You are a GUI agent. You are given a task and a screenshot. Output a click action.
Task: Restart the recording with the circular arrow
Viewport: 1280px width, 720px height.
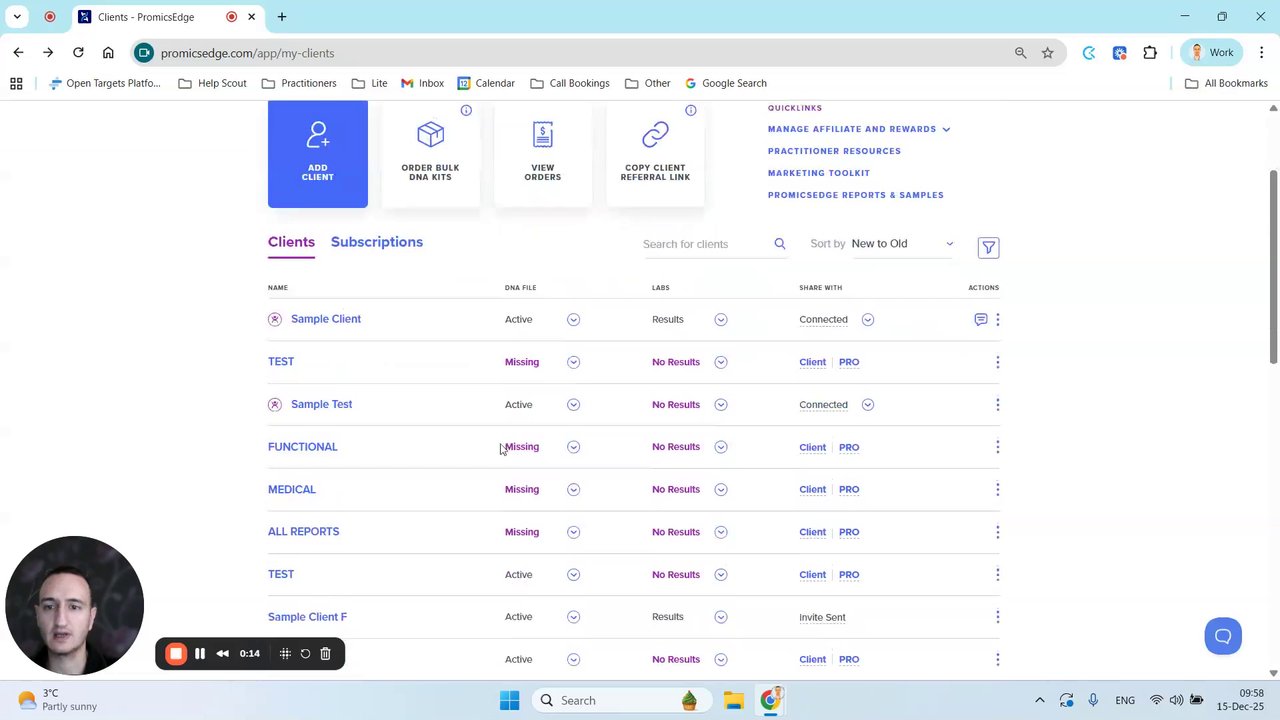(x=305, y=654)
